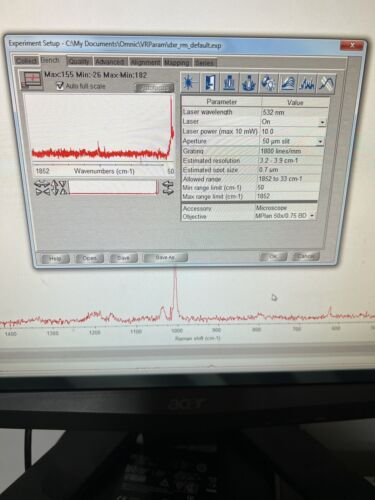Click the sample stage toolbar icon
This screenshot has height=500, width=375.
pos(229,82)
